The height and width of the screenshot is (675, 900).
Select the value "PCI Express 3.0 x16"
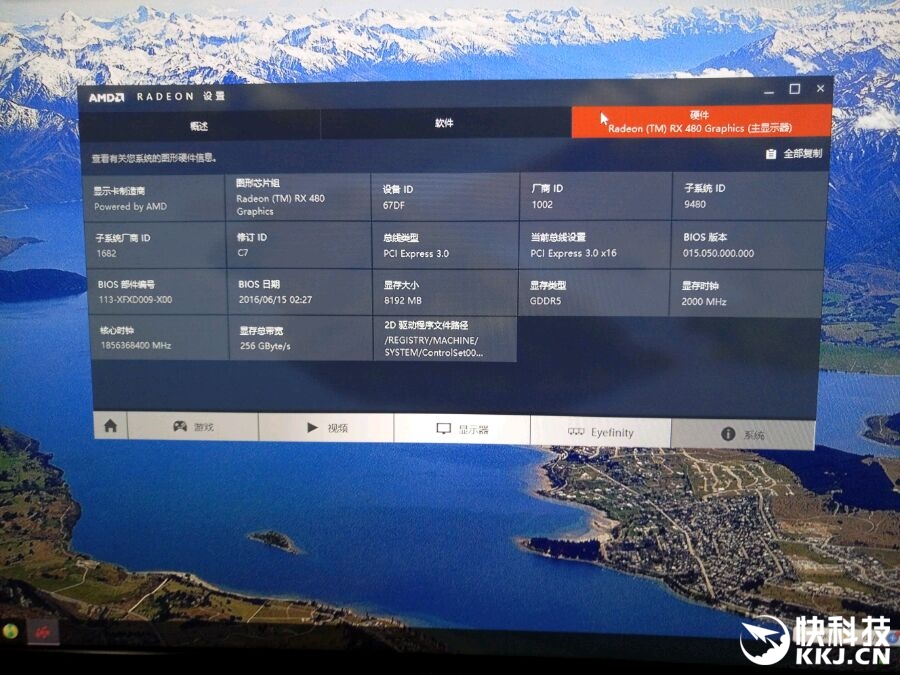pyautogui.click(x=573, y=253)
